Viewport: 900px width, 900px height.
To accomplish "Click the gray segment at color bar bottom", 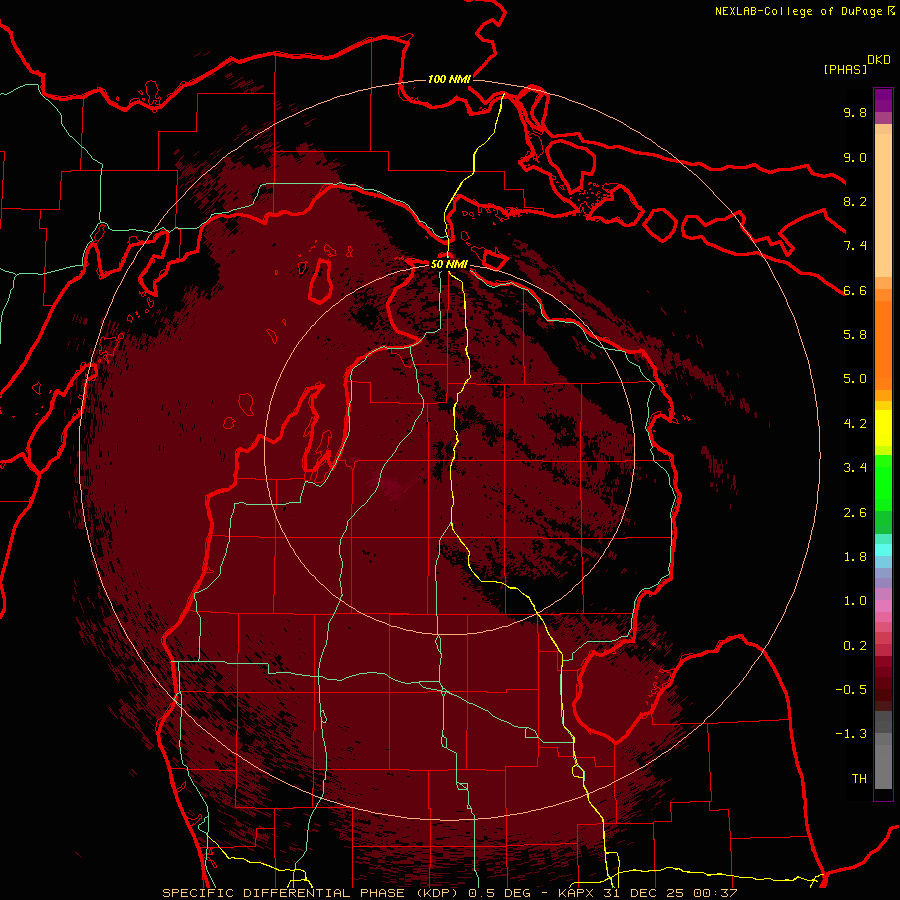I will [883, 761].
